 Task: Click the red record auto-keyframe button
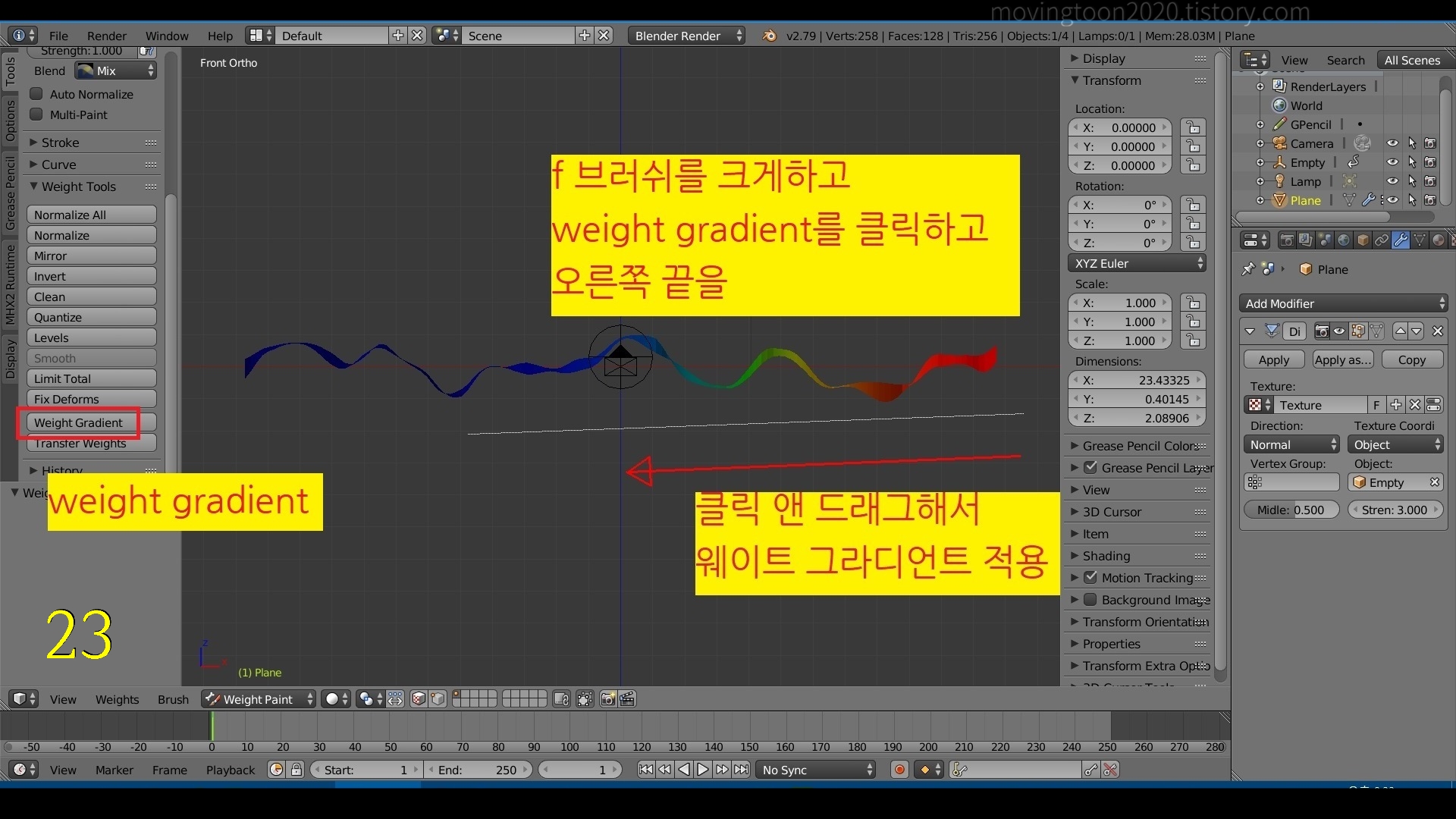pyautogui.click(x=899, y=770)
